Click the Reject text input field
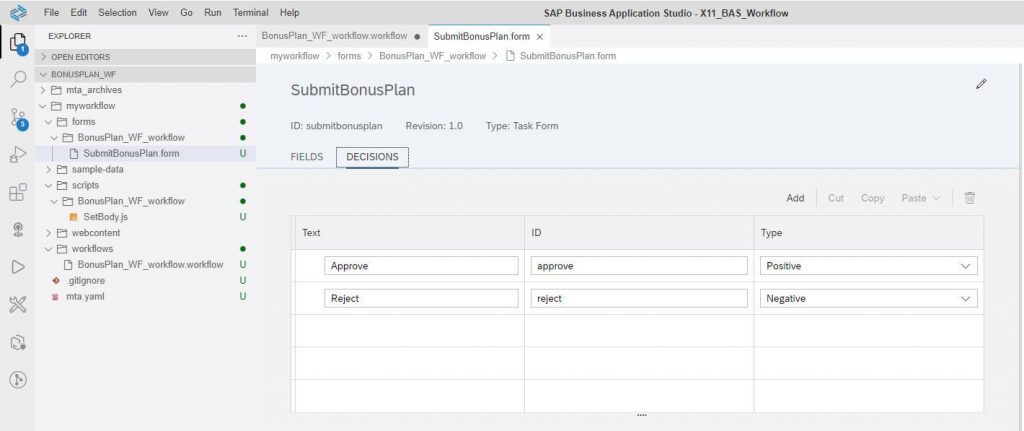The image size is (1024, 431). 421,298
